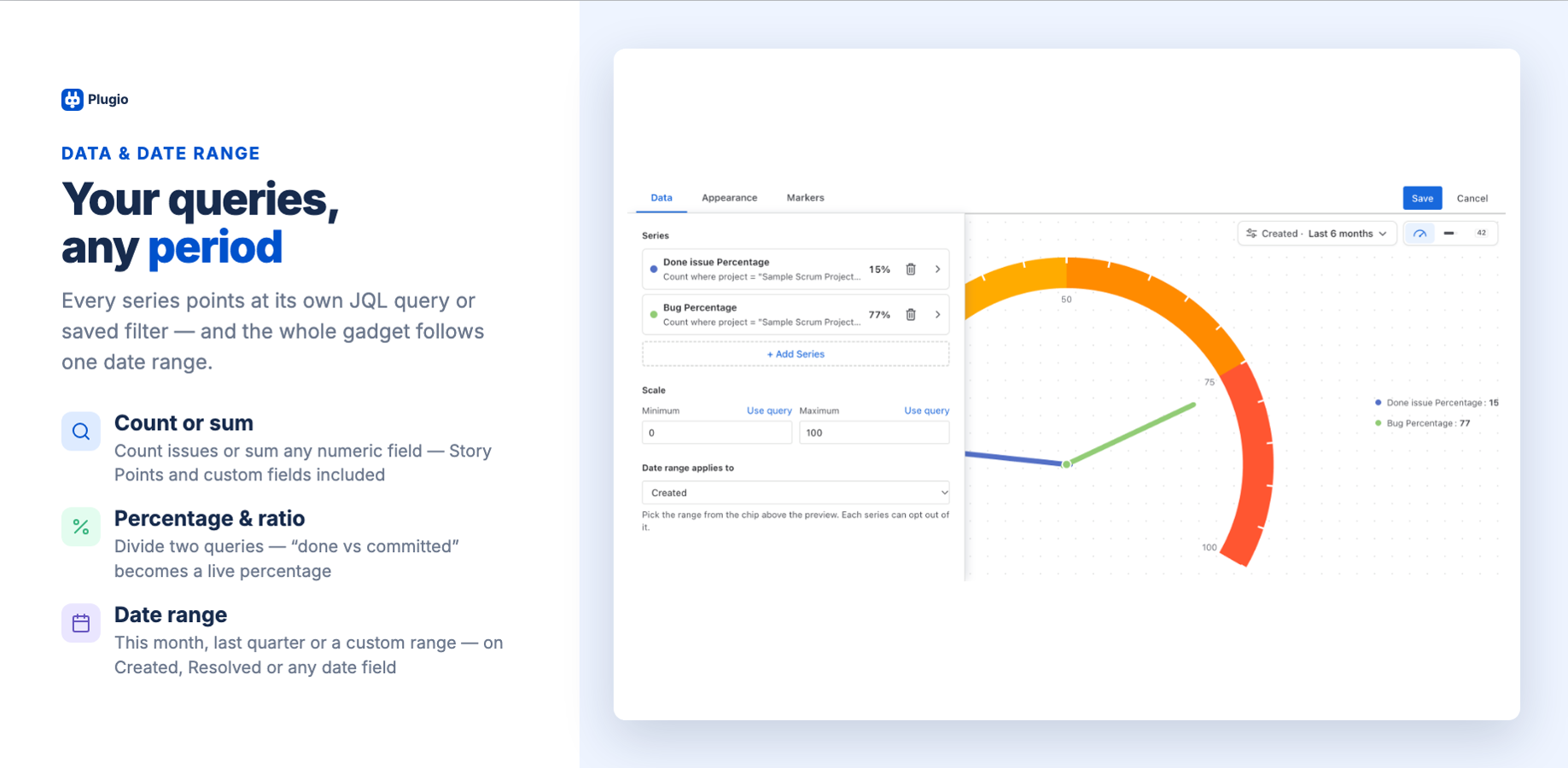Image resolution: width=1568 pixels, height=768 pixels.
Task: Focus the Minimum scale input field
Action: 717,433
